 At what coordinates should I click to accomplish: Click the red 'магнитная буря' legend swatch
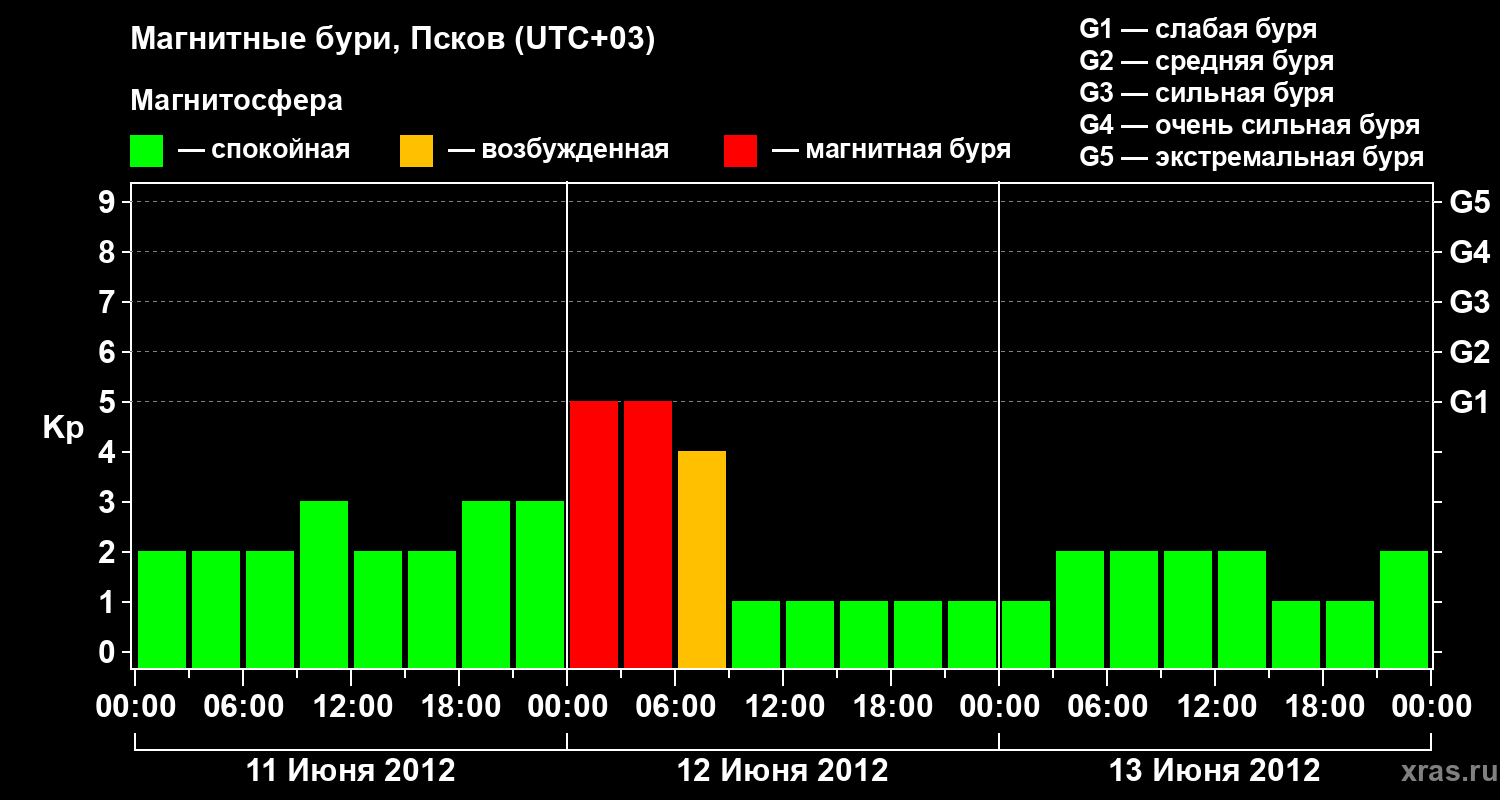click(x=740, y=151)
